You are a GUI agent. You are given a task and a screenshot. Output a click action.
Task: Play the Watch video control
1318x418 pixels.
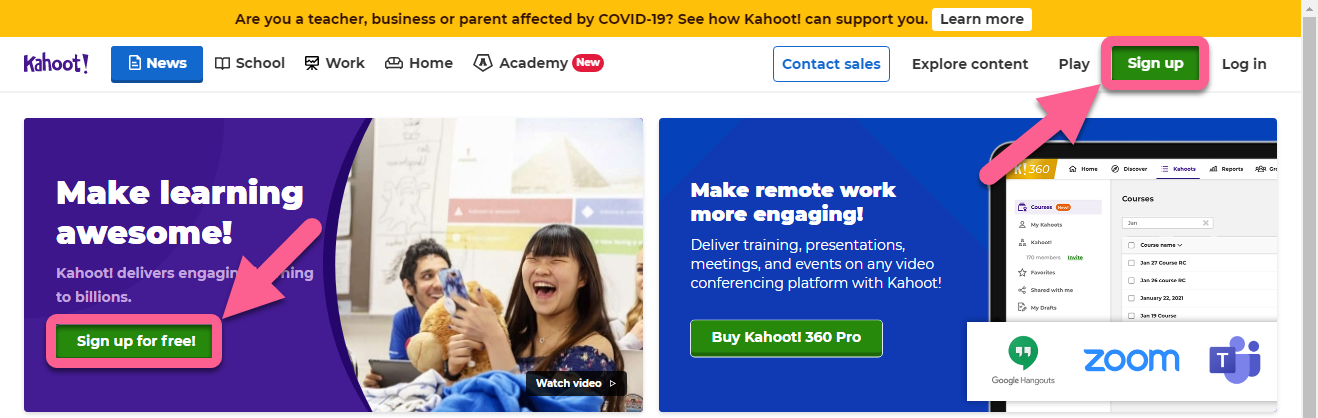click(x=576, y=383)
